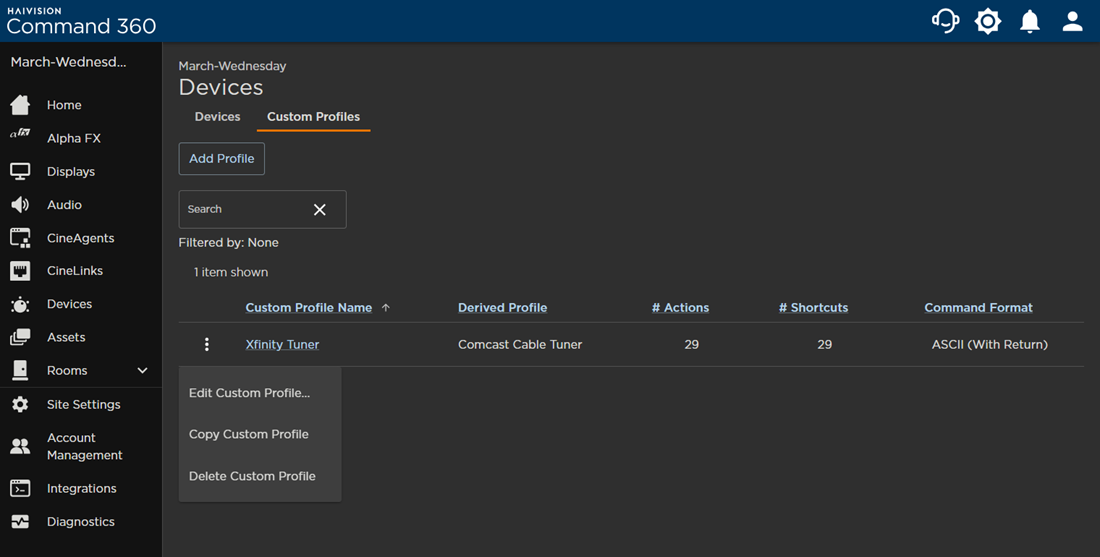Image resolution: width=1100 pixels, height=557 pixels.
Task: Click the Displays monitor icon
Action: tap(20, 171)
